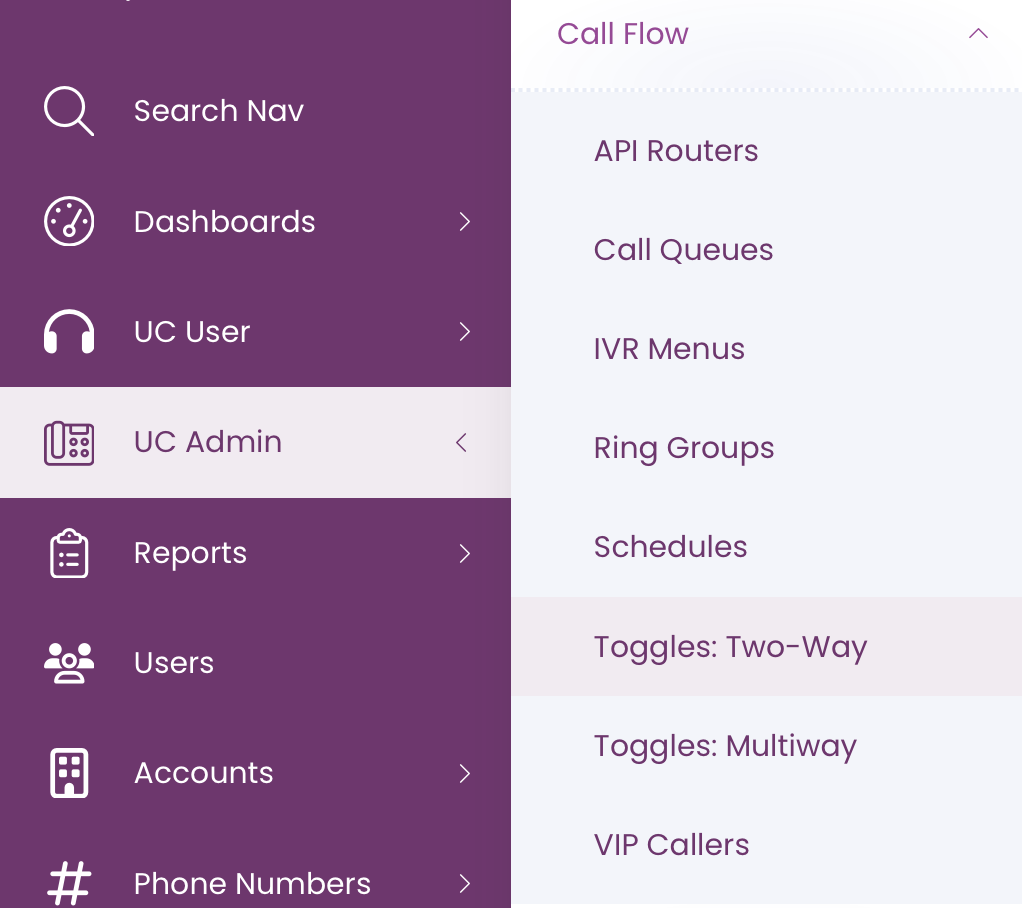Expand the Reports submenu arrow
This screenshot has height=908, width=1022.
[x=464, y=553]
